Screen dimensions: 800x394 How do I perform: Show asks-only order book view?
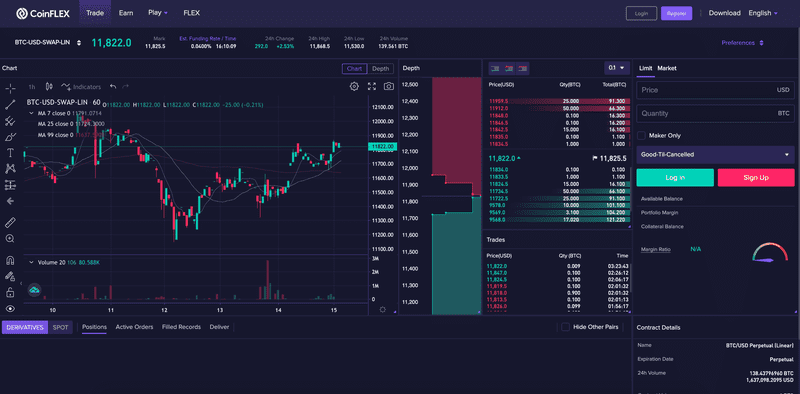click(x=523, y=68)
